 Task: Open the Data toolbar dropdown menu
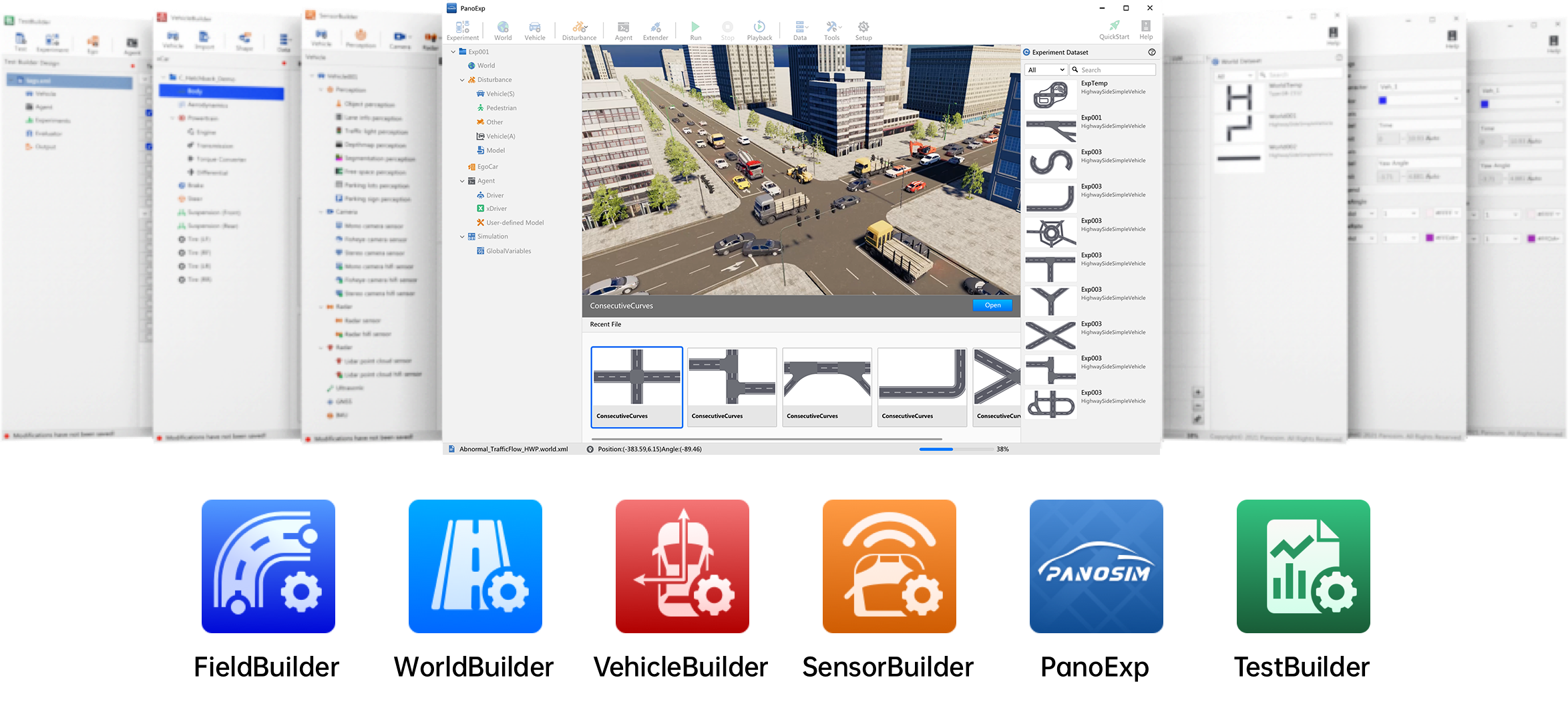point(800,30)
